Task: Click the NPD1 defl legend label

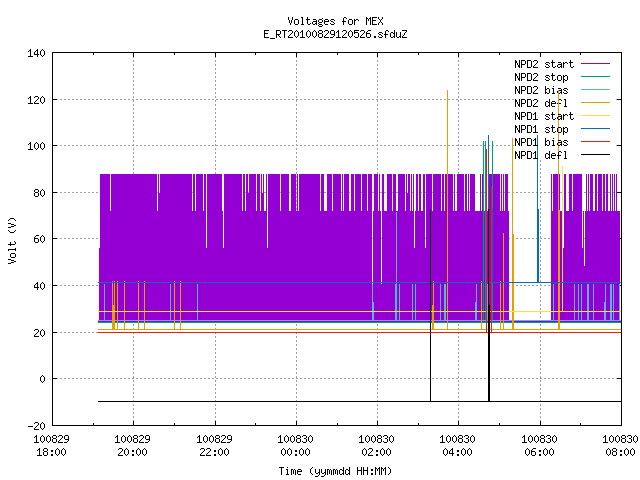Action: pyautogui.click(x=541, y=156)
